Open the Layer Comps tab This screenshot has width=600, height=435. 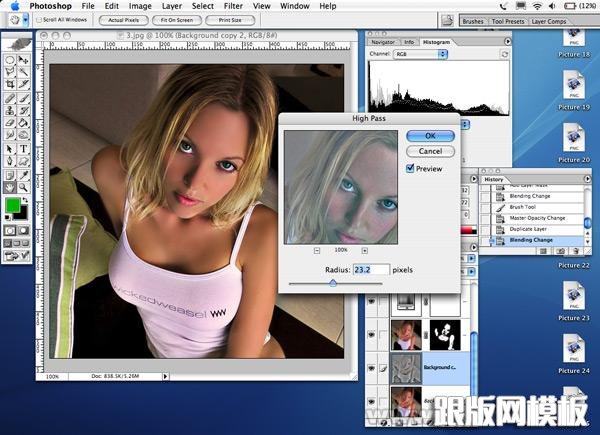(548, 21)
